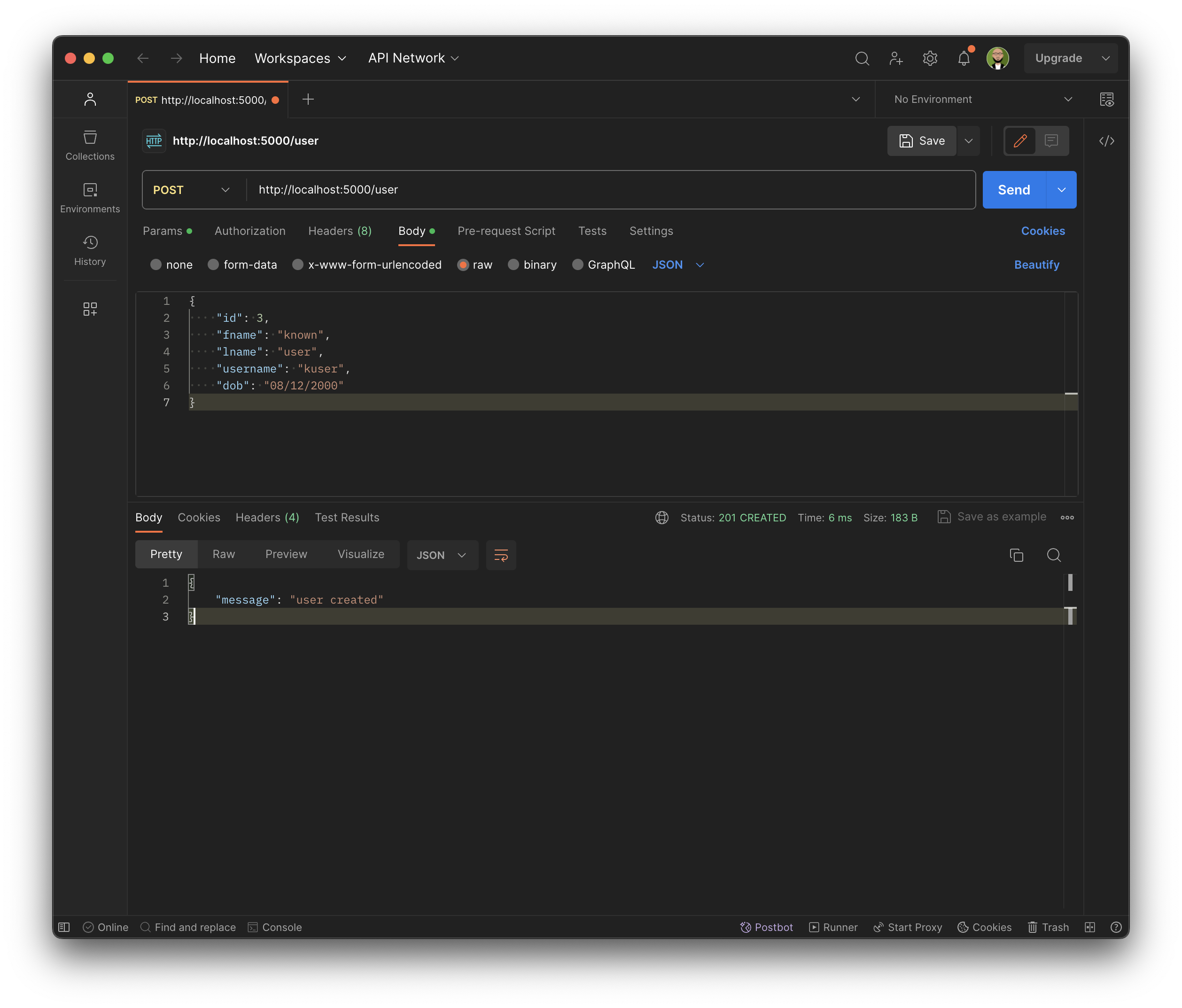Open the Collections panel in sidebar

click(x=90, y=144)
